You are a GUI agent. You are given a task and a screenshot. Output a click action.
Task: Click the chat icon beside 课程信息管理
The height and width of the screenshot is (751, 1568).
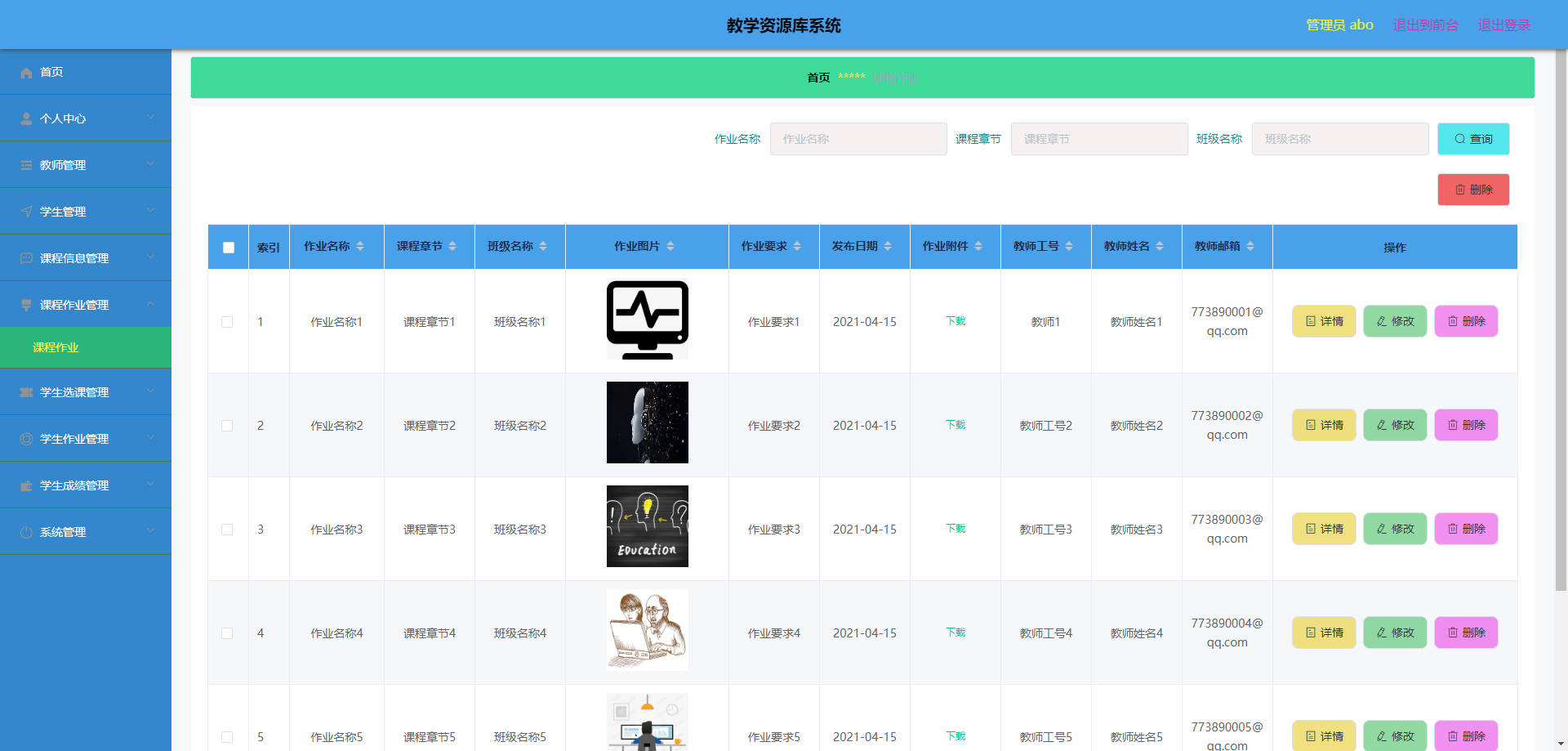(26, 259)
